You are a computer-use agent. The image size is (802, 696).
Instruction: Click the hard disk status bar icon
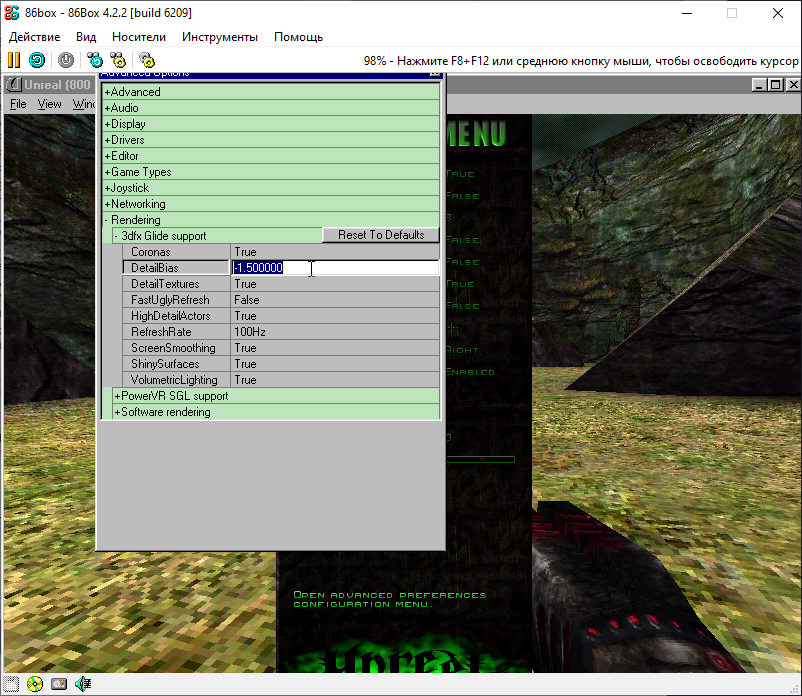58,685
